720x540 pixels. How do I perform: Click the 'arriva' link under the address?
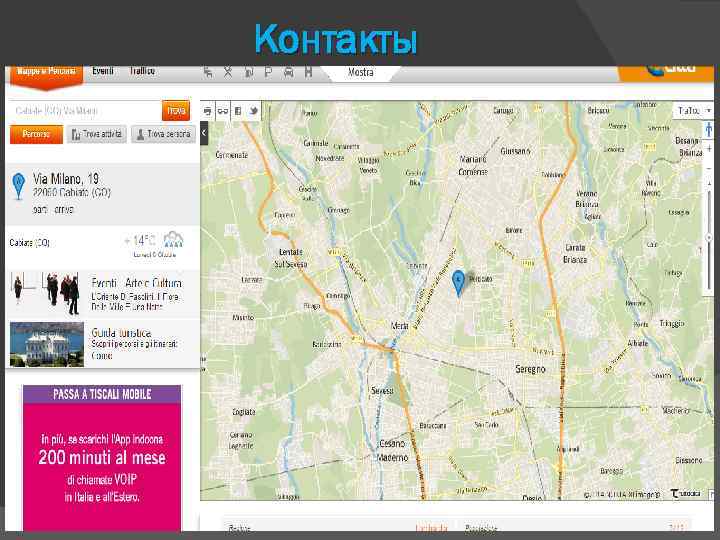click(64, 210)
